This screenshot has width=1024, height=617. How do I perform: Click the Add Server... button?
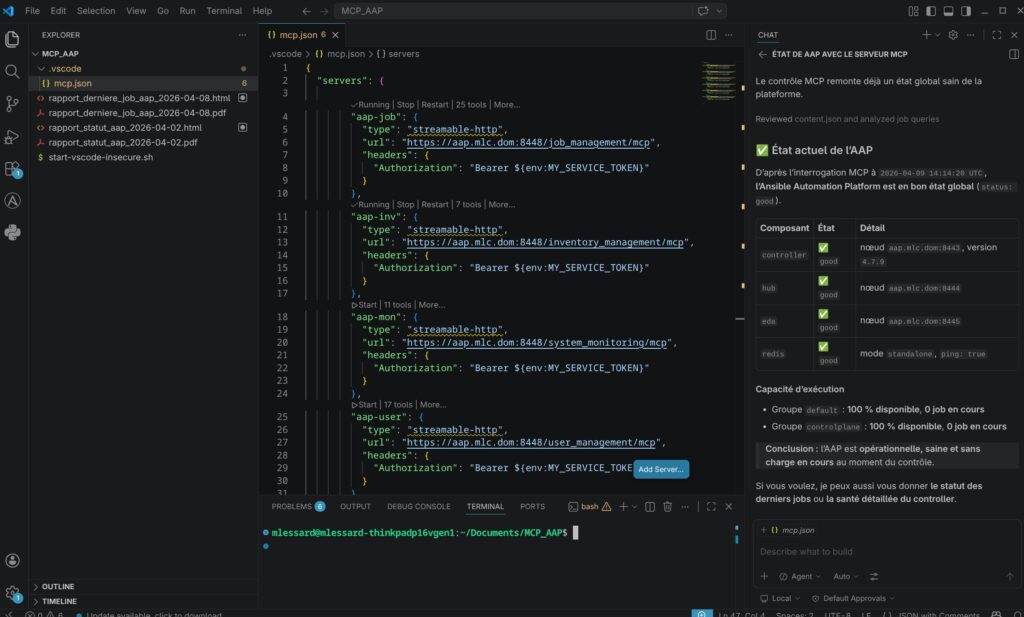tap(661, 469)
